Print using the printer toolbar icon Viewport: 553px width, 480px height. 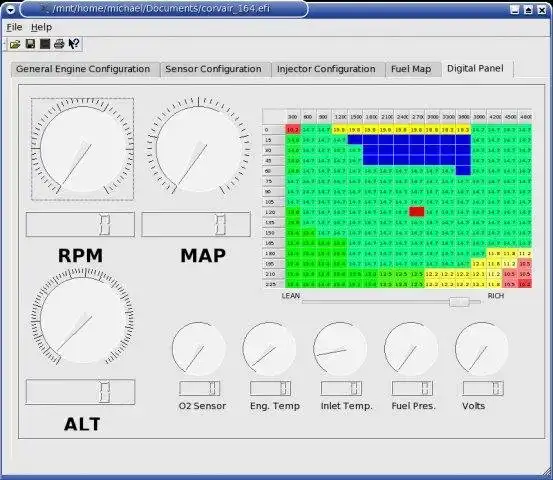(x=59, y=44)
